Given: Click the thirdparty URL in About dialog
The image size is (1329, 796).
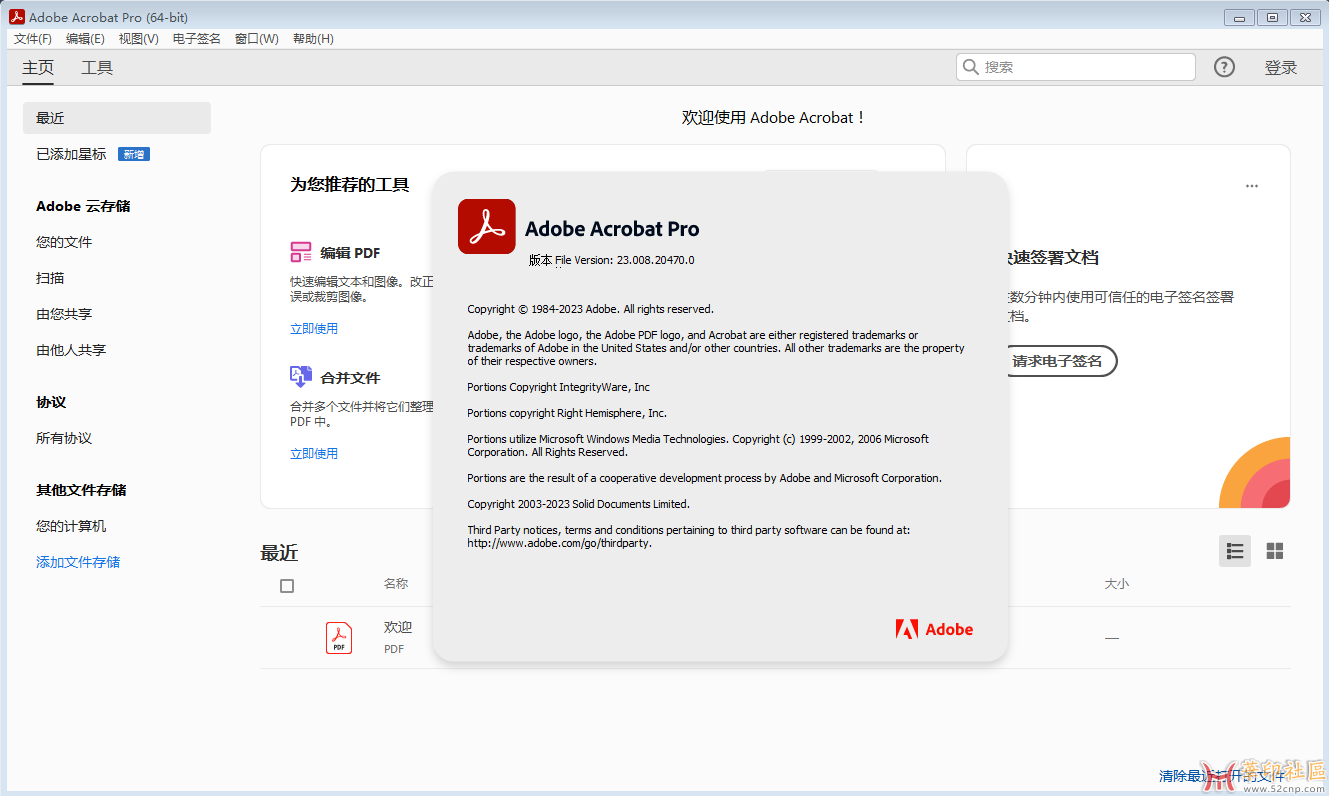Looking at the screenshot, I should pyautogui.click(x=559, y=543).
